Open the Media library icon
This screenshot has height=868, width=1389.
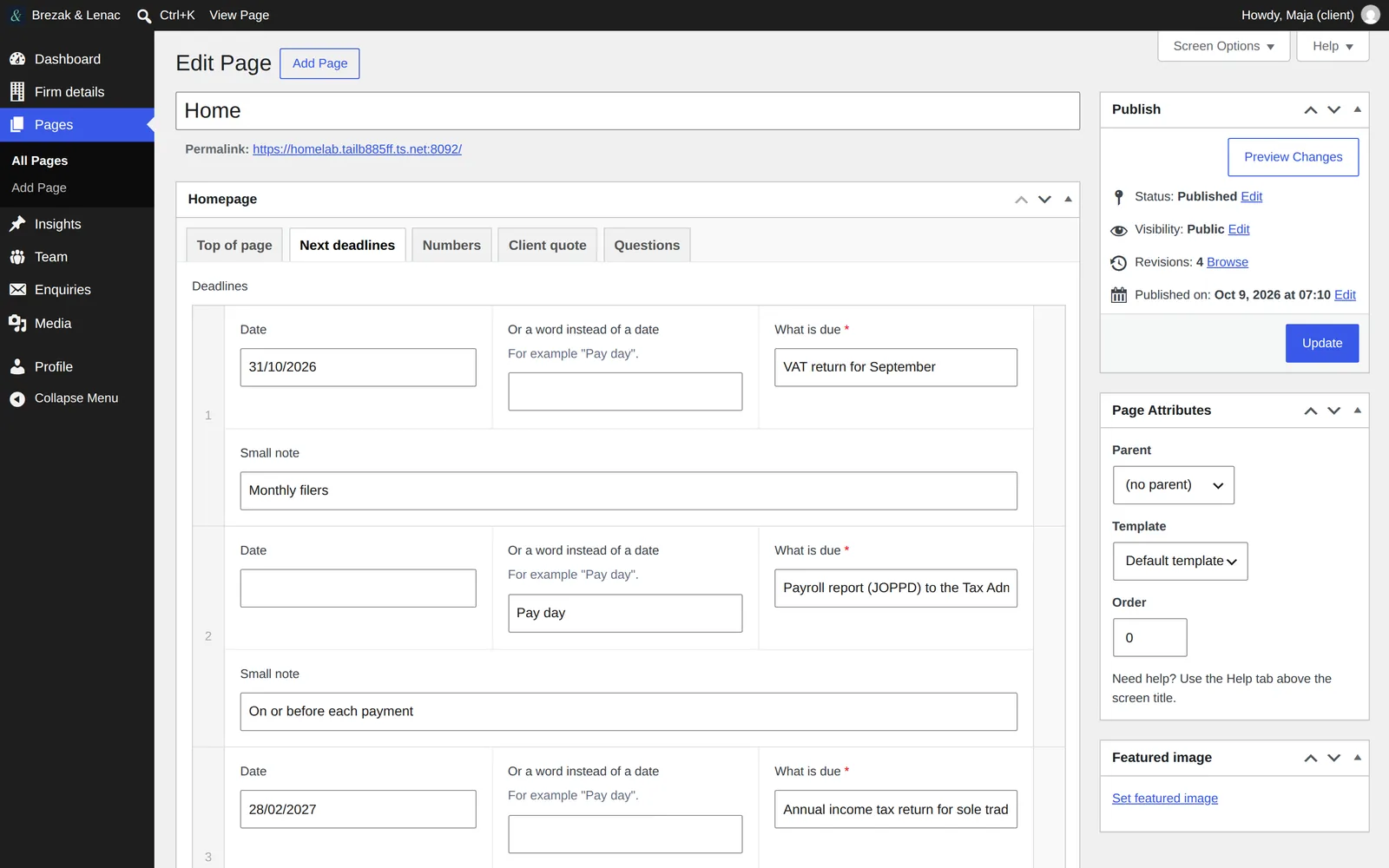[17, 323]
